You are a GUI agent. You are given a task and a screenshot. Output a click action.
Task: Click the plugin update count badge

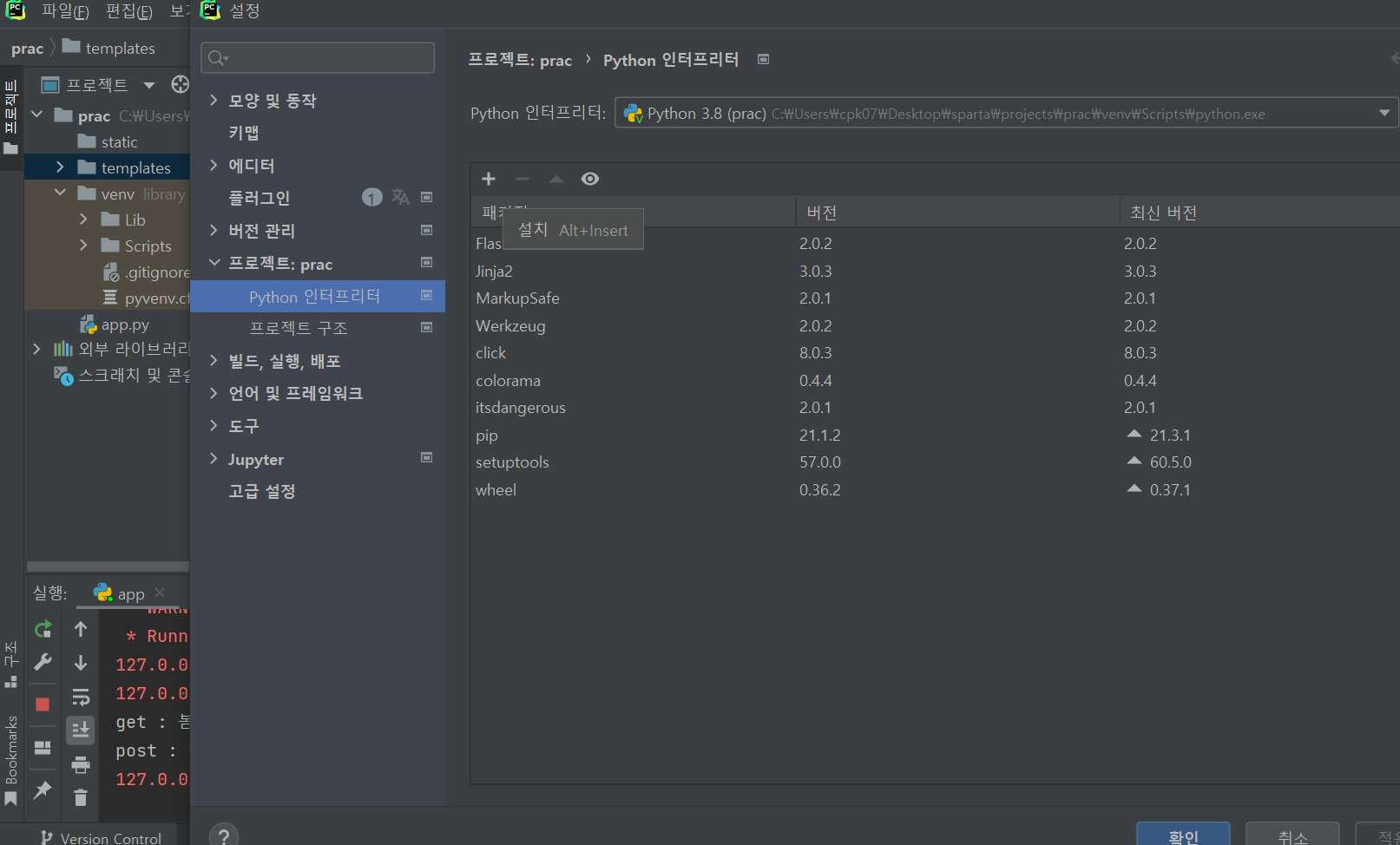pos(371,197)
